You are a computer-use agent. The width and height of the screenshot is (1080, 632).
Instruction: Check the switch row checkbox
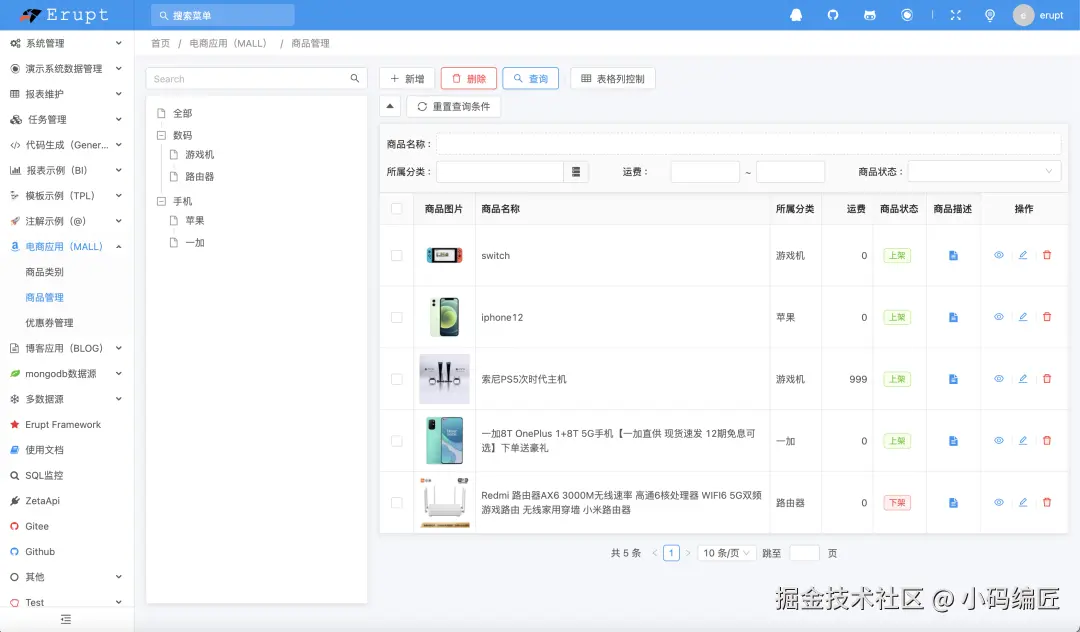pyautogui.click(x=397, y=255)
